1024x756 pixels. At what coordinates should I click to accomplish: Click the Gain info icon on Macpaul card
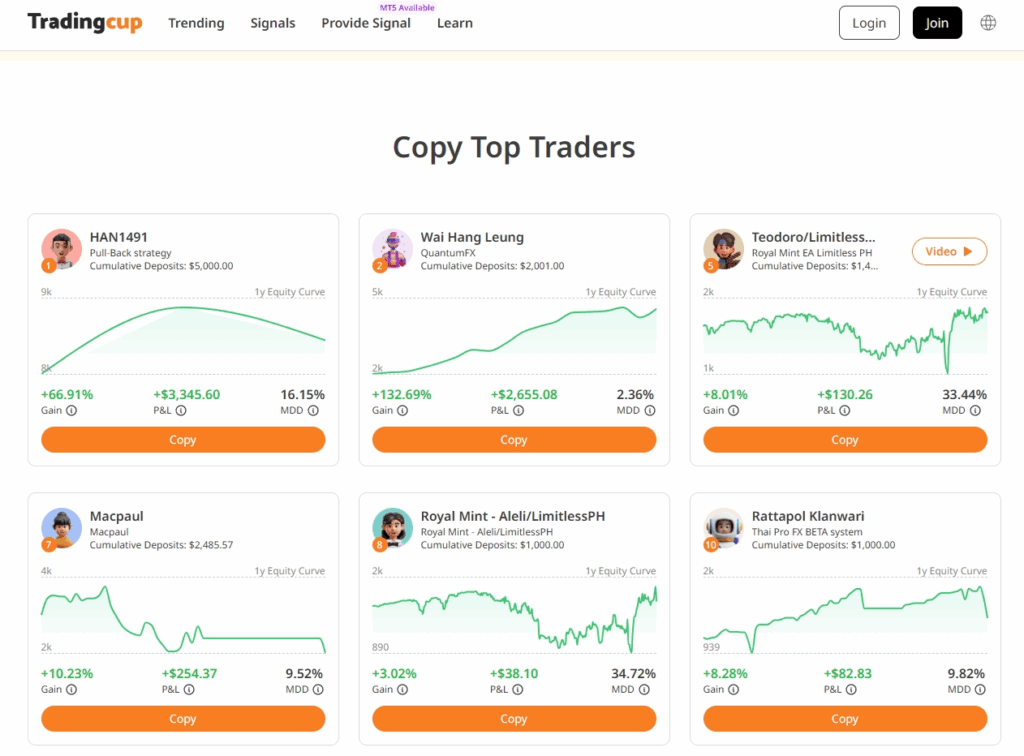pyautogui.click(x=72, y=689)
